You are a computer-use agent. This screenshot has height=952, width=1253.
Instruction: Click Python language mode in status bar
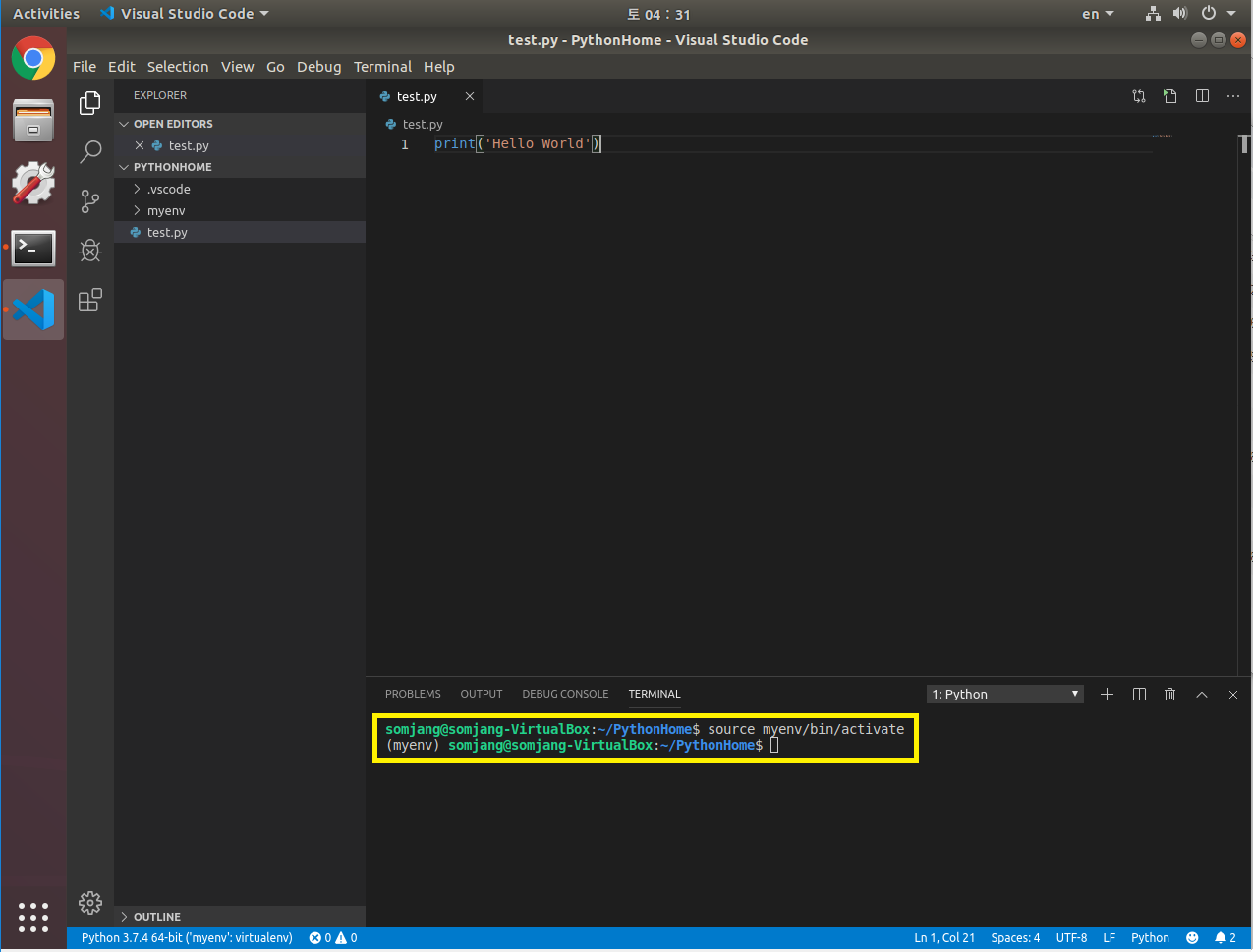point(1150,938)
